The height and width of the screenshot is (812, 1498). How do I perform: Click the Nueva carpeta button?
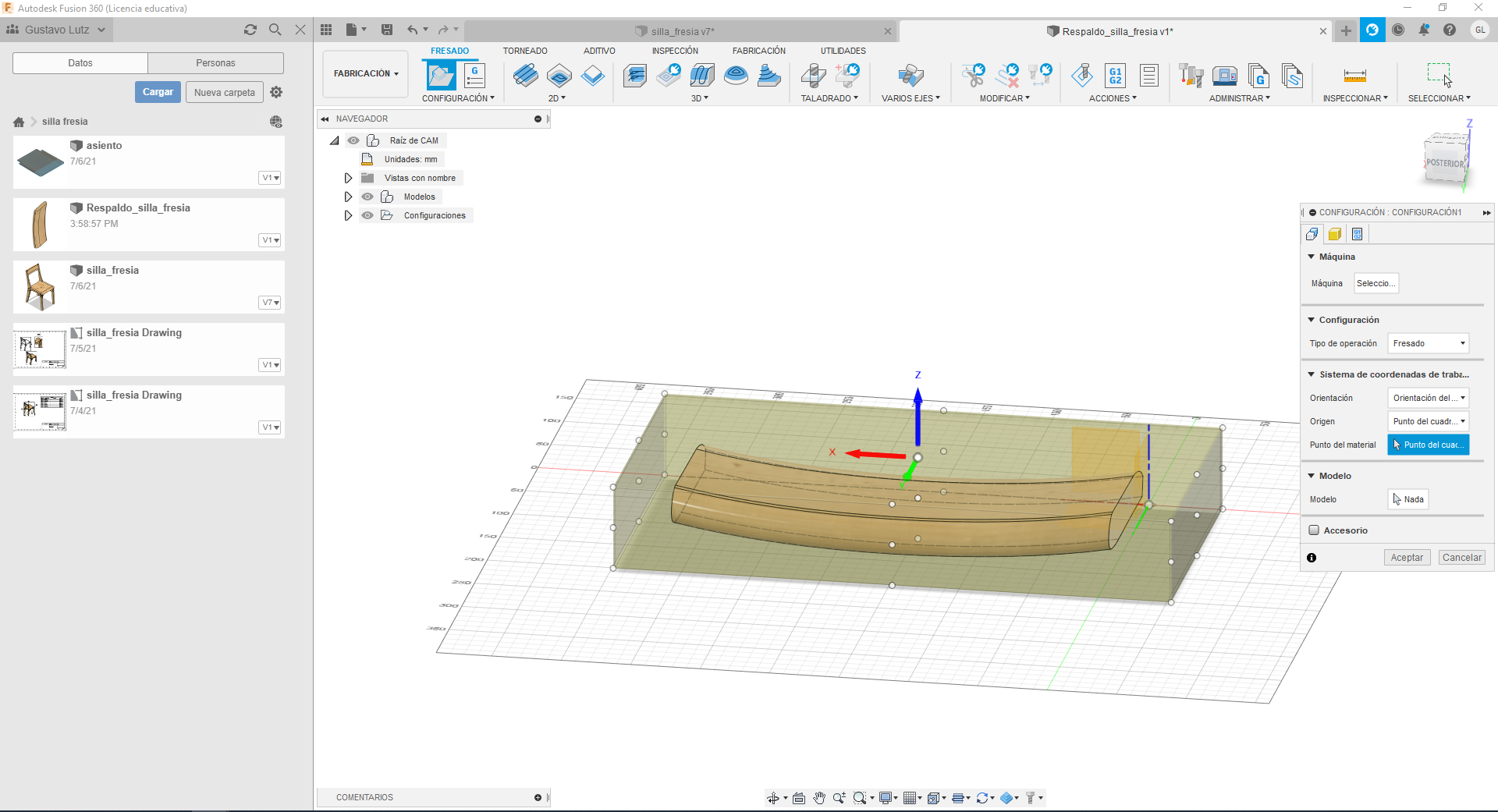[x=225, y=92]
